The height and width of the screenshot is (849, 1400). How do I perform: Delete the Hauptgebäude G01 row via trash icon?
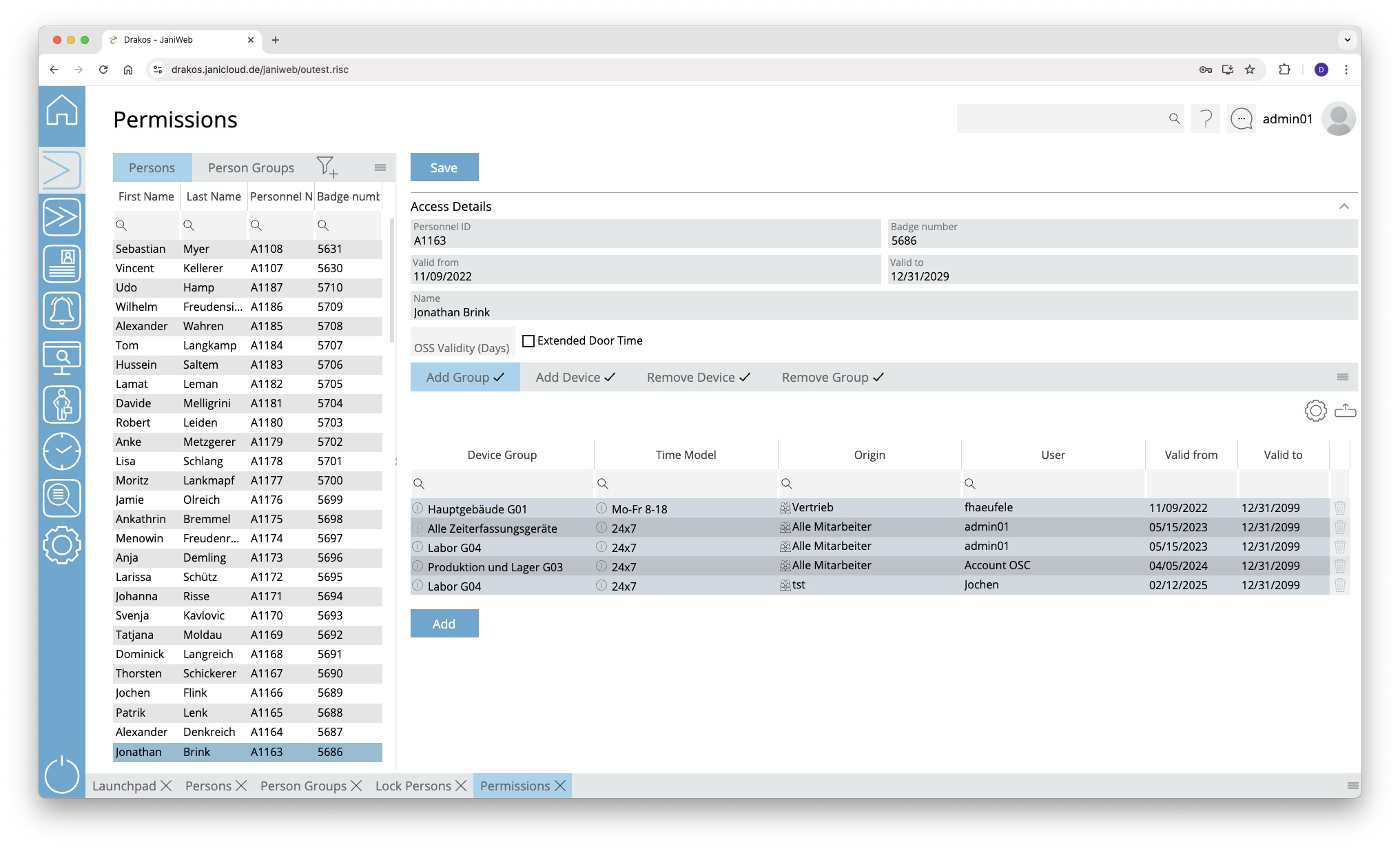pyautogui.click(x=1339, y=508)
